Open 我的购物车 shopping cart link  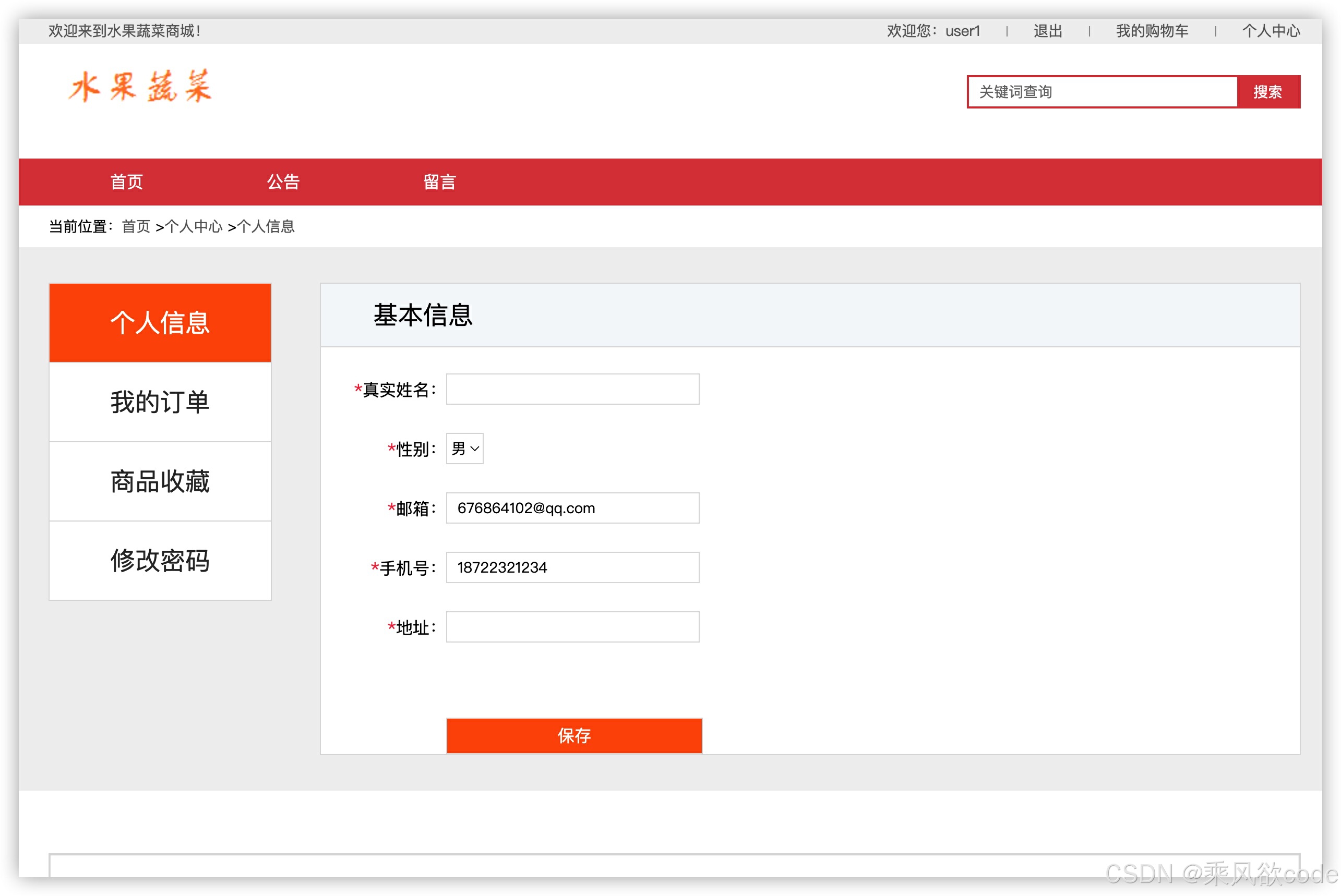pyautogui.click(x=1151, y=31)
